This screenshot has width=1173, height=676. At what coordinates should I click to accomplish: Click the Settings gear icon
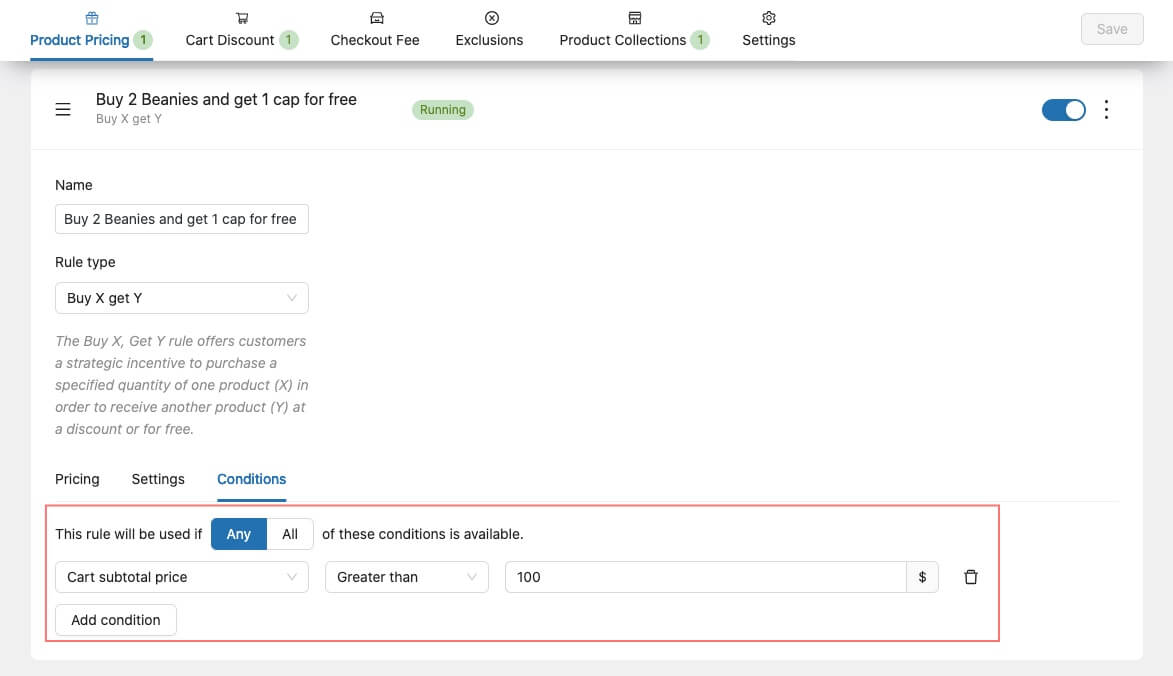pos(769,18)
